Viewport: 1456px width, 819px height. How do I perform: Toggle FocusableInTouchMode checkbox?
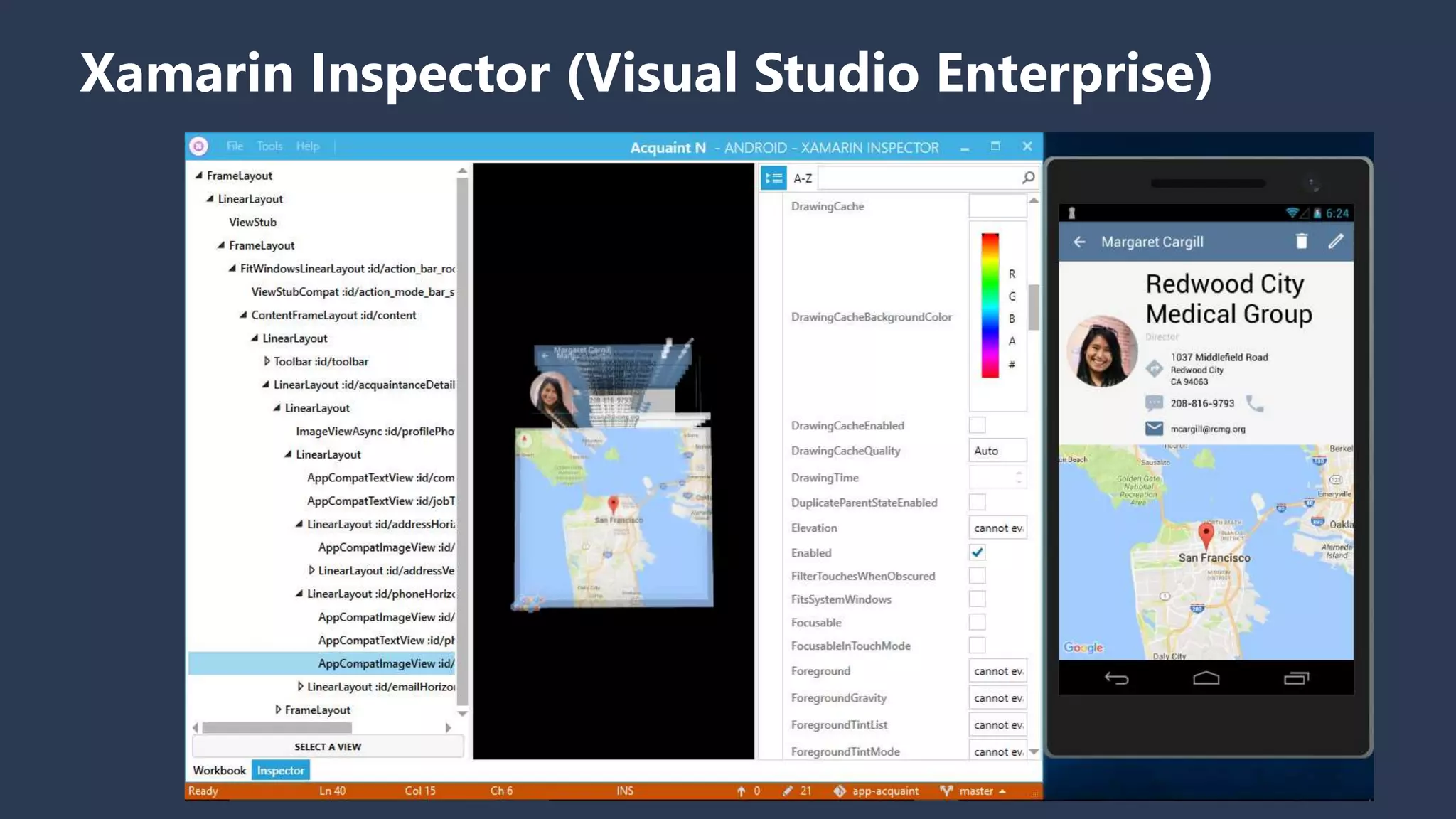(978, 646)
